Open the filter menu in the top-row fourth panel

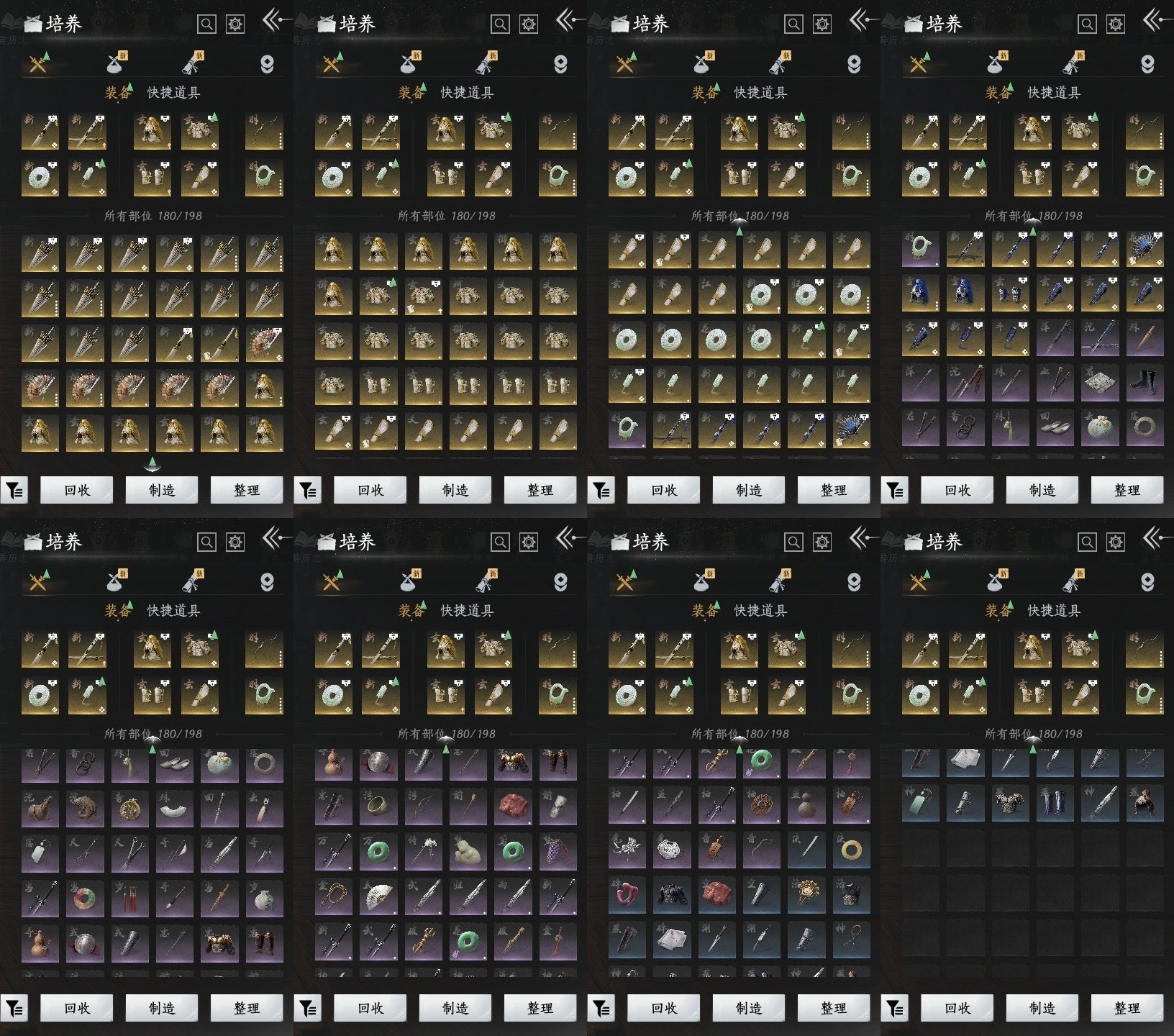pyautogui.click(x=895, y=491)
